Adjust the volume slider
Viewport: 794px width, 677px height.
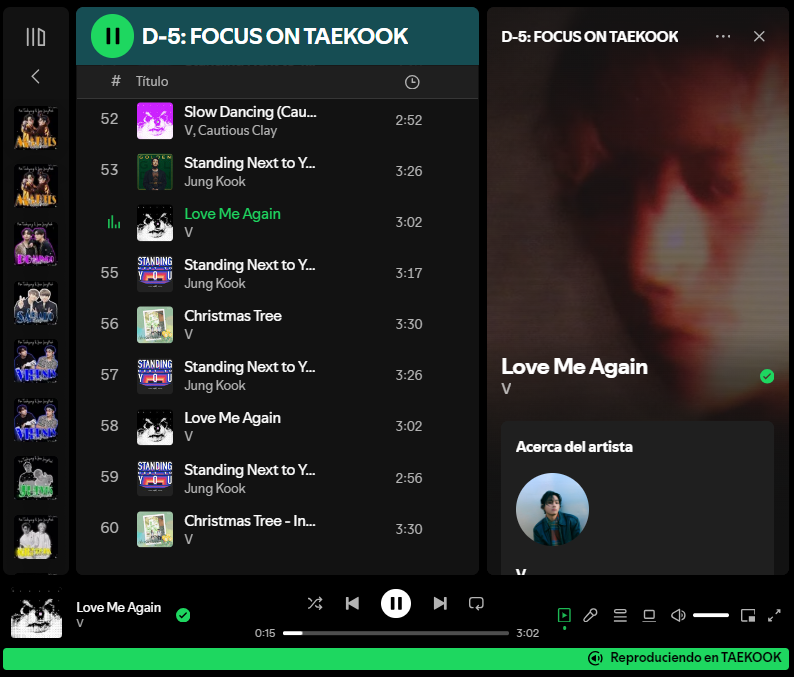pyautogui.click(x=711, y=615)
